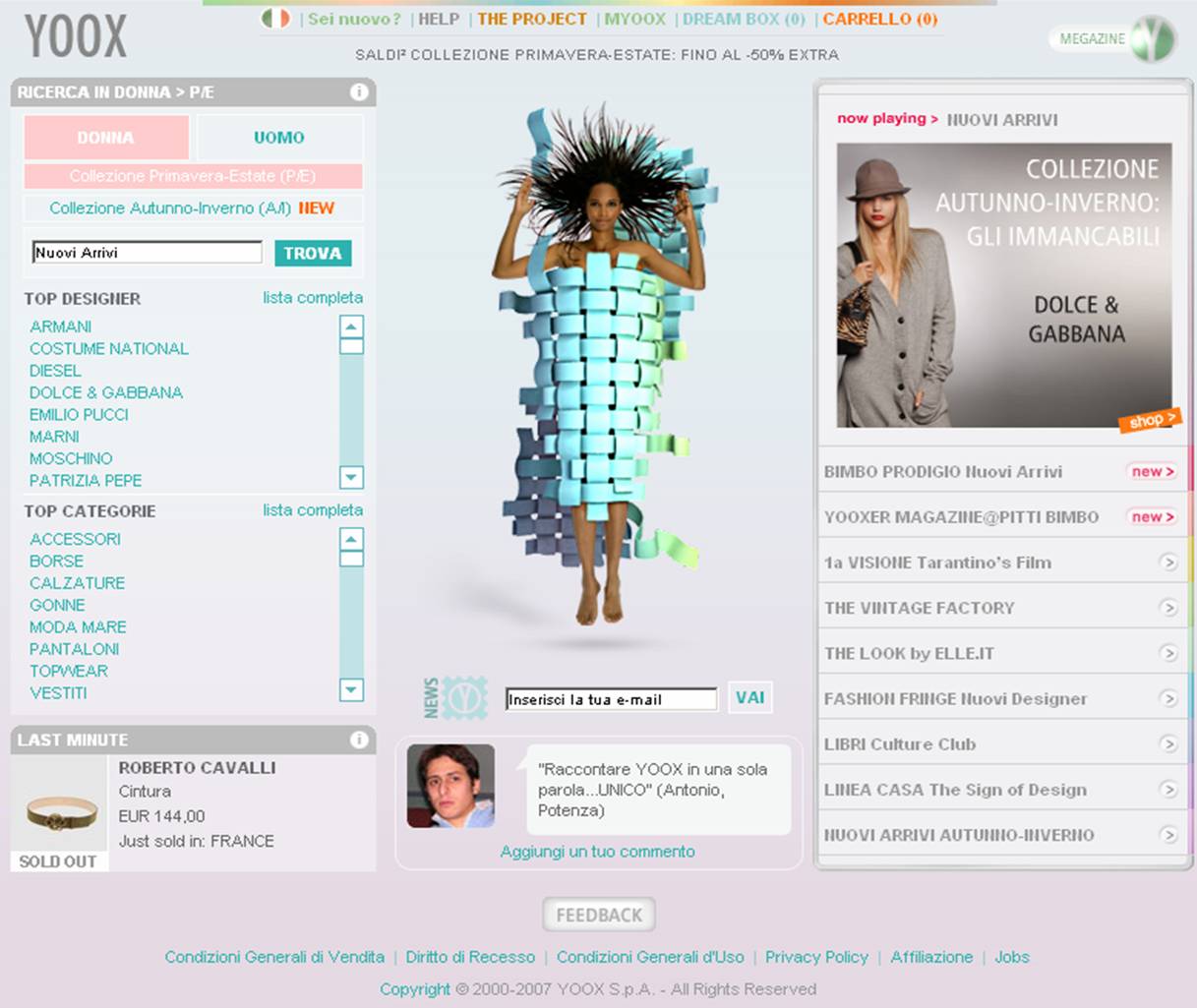Open Condizioni Generali di Vendita link
This screenshot has height=1008, width=1197.
click(x=274, y=957)
